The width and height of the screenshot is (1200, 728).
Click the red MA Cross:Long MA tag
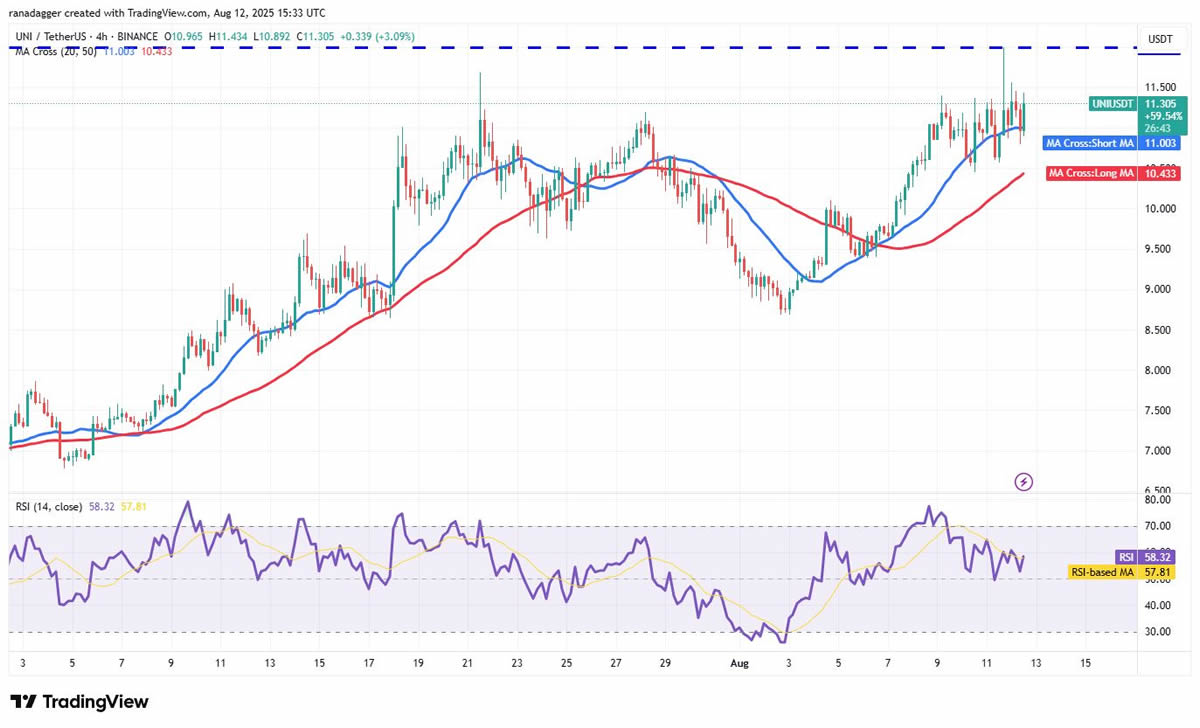(1091, 173)
